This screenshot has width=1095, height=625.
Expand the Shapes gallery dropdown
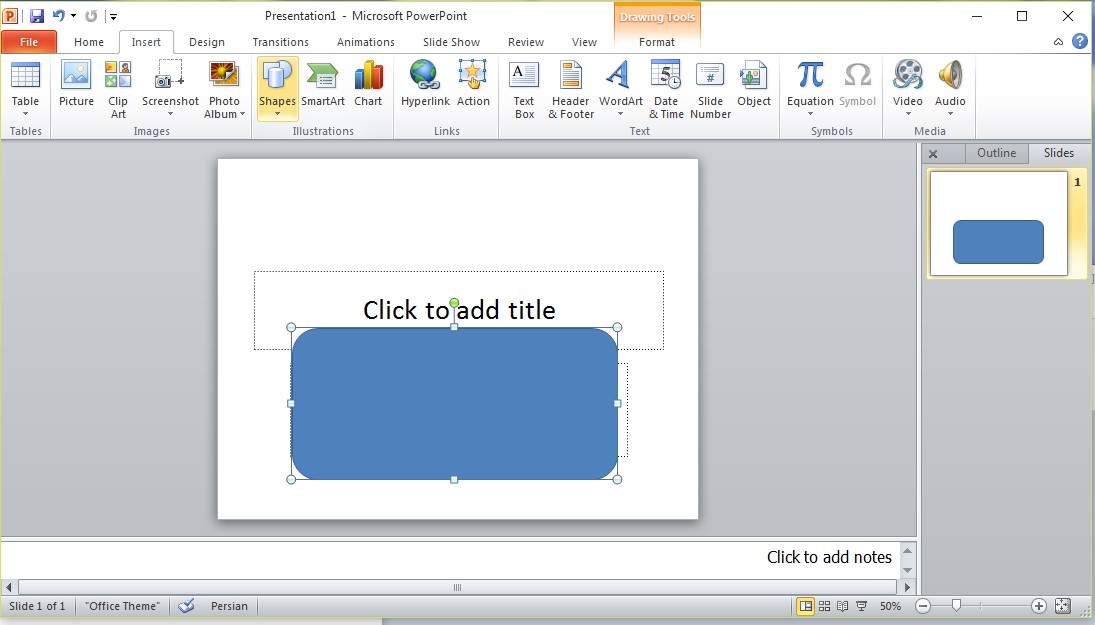point(277,113)
